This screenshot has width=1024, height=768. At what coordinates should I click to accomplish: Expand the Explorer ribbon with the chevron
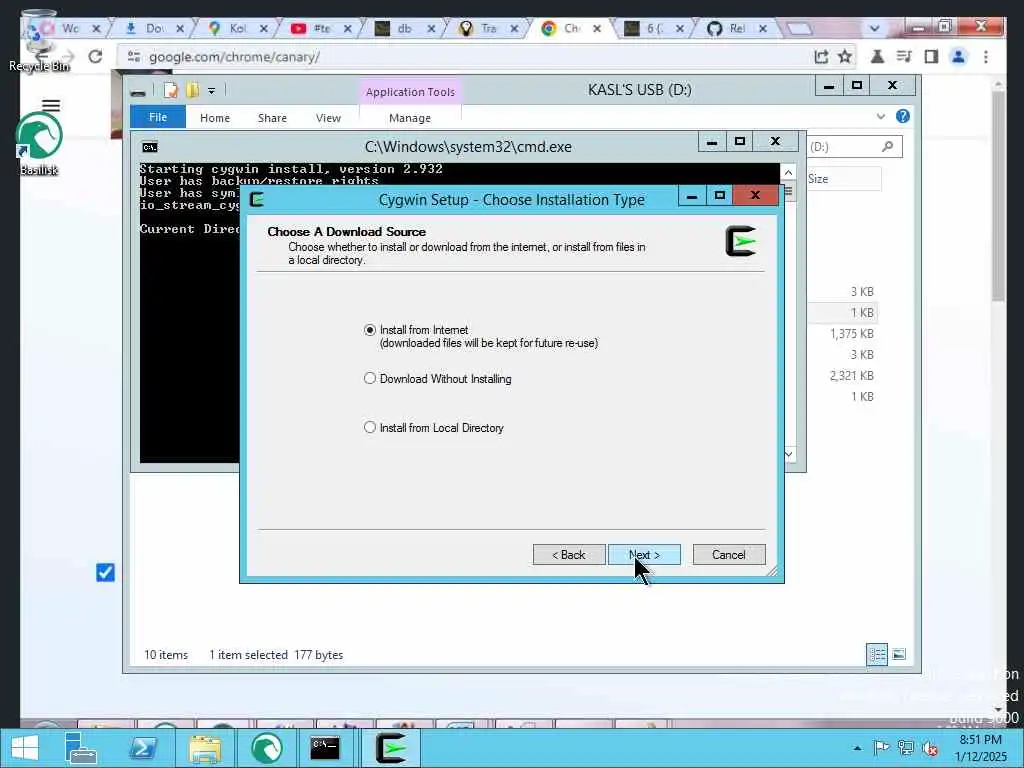pyautogui.click(x=881, y=117)
